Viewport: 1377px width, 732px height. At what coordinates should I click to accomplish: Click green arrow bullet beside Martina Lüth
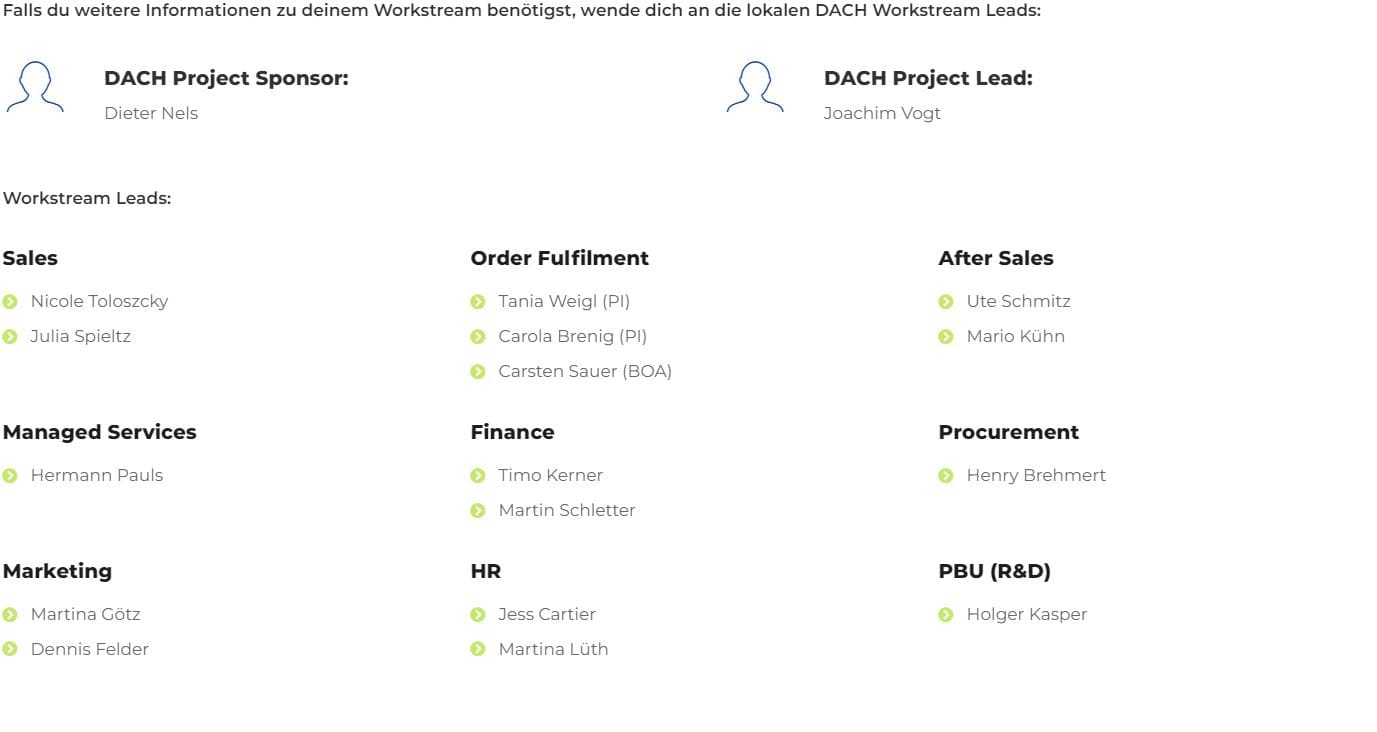pyautogui.click(x=478, y=649)
